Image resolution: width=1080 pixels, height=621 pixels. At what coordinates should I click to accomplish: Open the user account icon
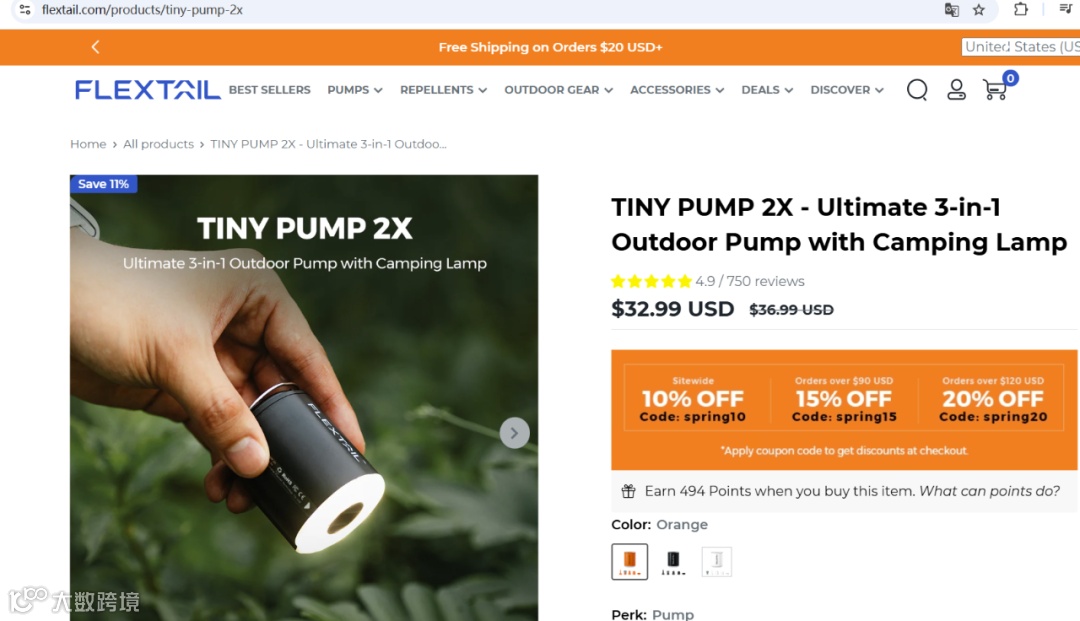pyautogui.click(x=956, y=90)
